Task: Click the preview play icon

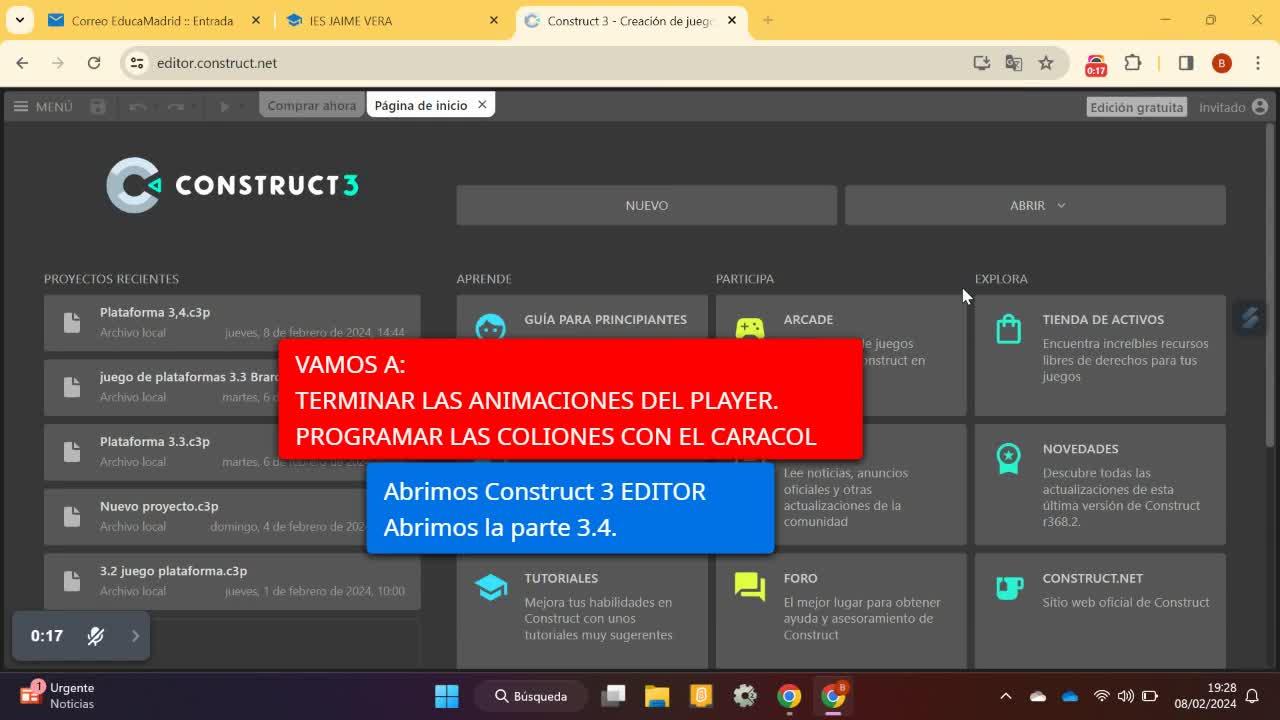Action: click(225, 106)
